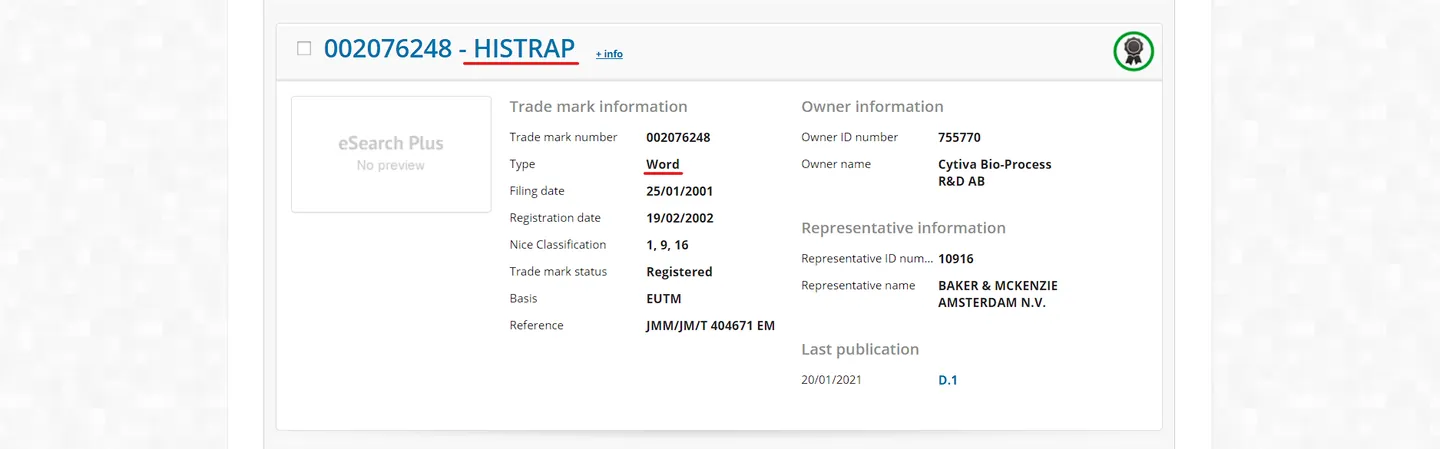Open the D.1 last publication link
The image size is (1440, 449).
coord(948,380)
